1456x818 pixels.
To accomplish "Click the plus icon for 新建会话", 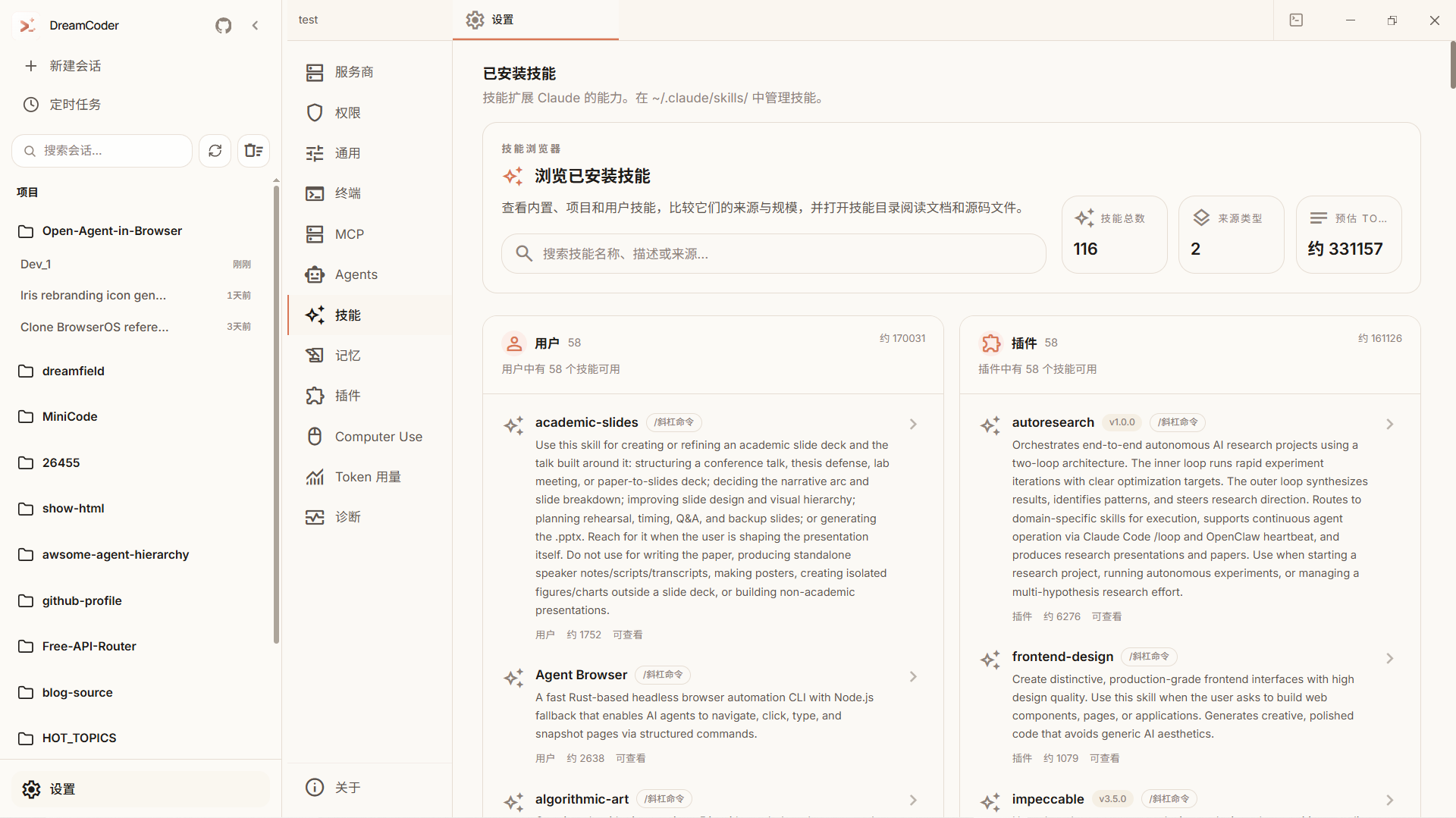I will point(30,66).
